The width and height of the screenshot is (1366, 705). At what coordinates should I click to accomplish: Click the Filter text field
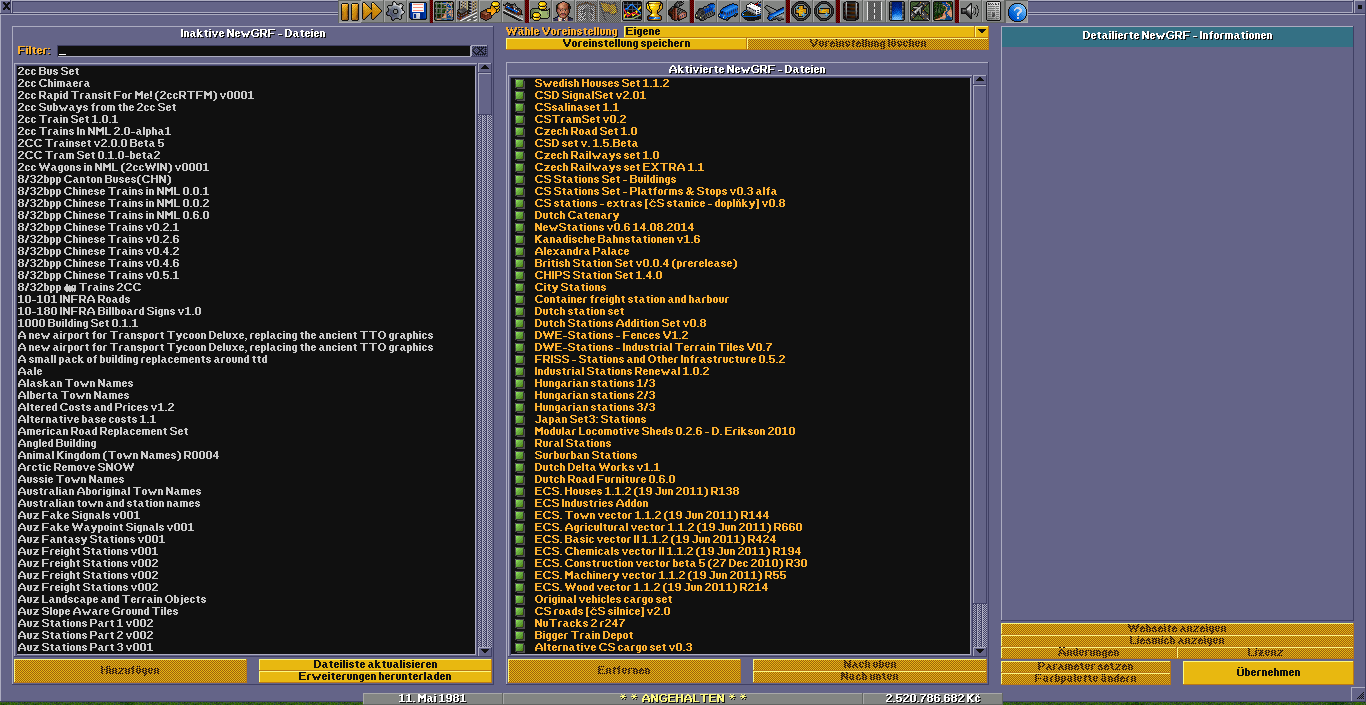pyautogui.click(x=264, y=51)
